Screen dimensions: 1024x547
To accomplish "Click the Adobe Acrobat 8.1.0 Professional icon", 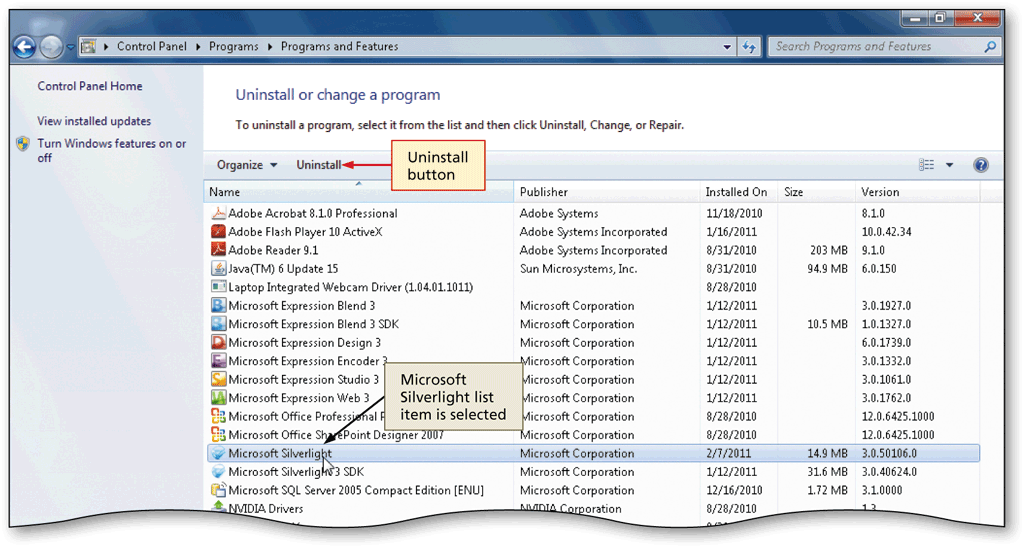I will click(x=218, y=213).
